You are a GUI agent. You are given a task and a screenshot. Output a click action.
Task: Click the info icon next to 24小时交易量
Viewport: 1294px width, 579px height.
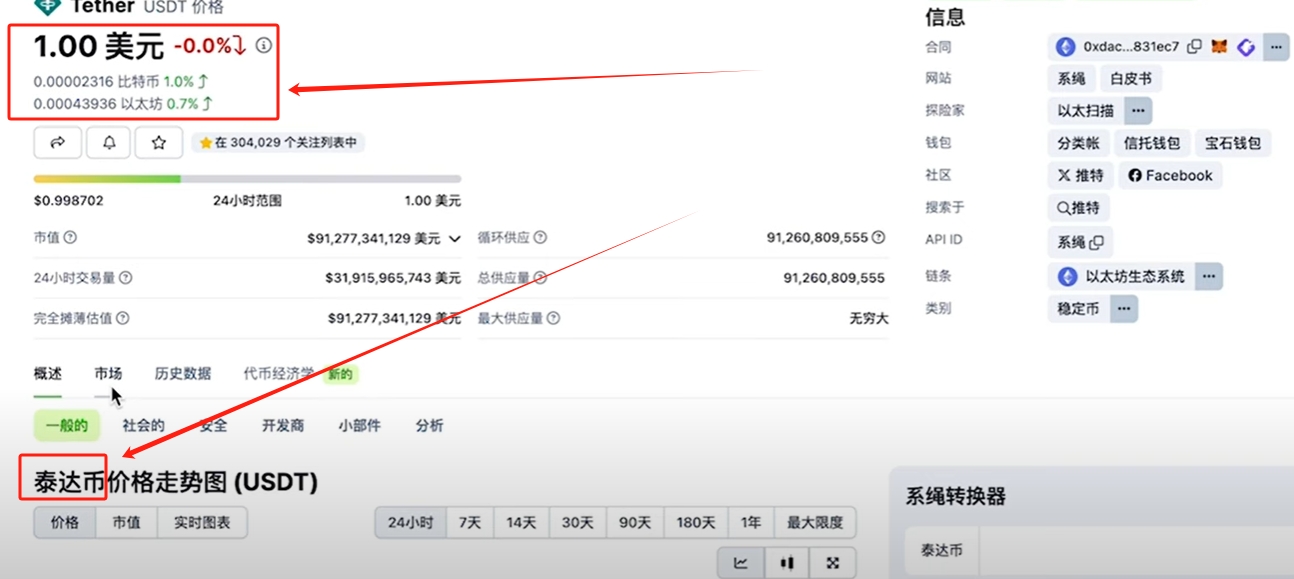pos(125,278)
